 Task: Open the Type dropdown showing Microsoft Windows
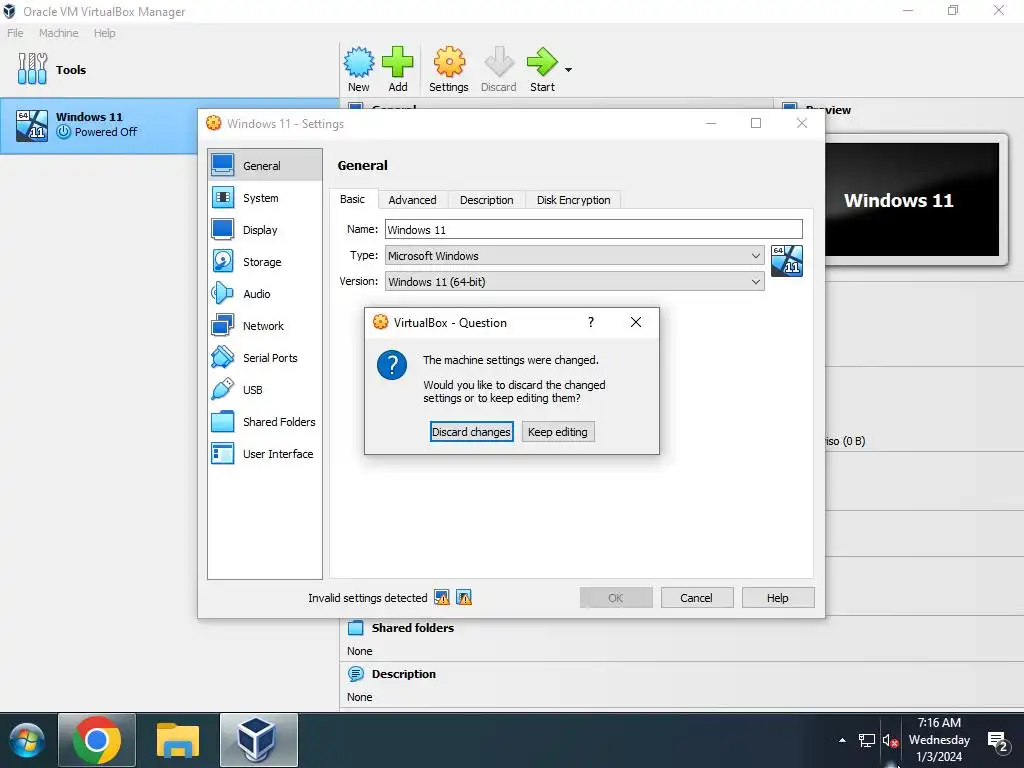[x=574, y=255]
